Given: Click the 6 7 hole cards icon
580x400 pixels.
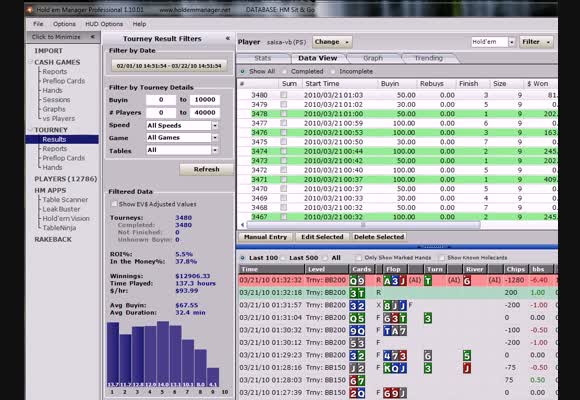Looking at the screenshot, I should (x=357, y=380).
